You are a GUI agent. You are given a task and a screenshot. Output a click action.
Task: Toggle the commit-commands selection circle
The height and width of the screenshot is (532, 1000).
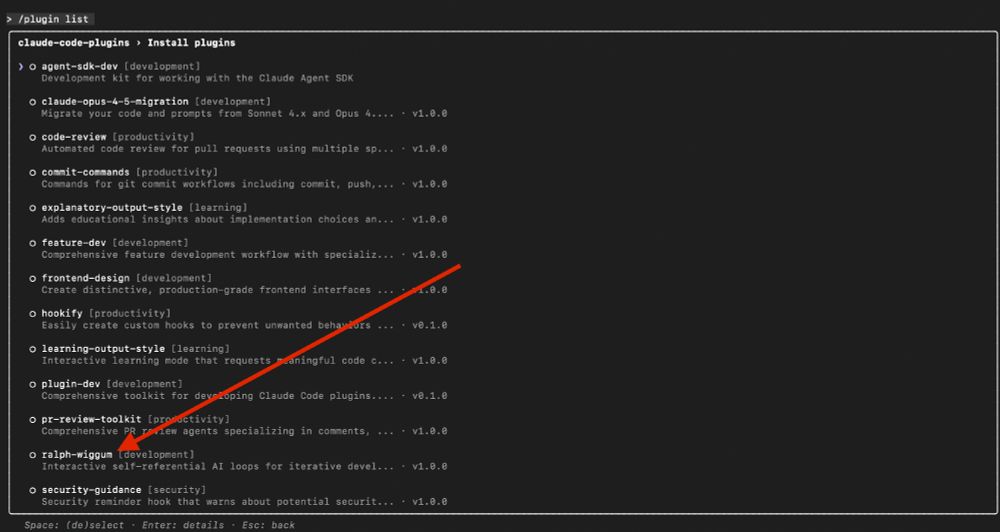[33, 173]
